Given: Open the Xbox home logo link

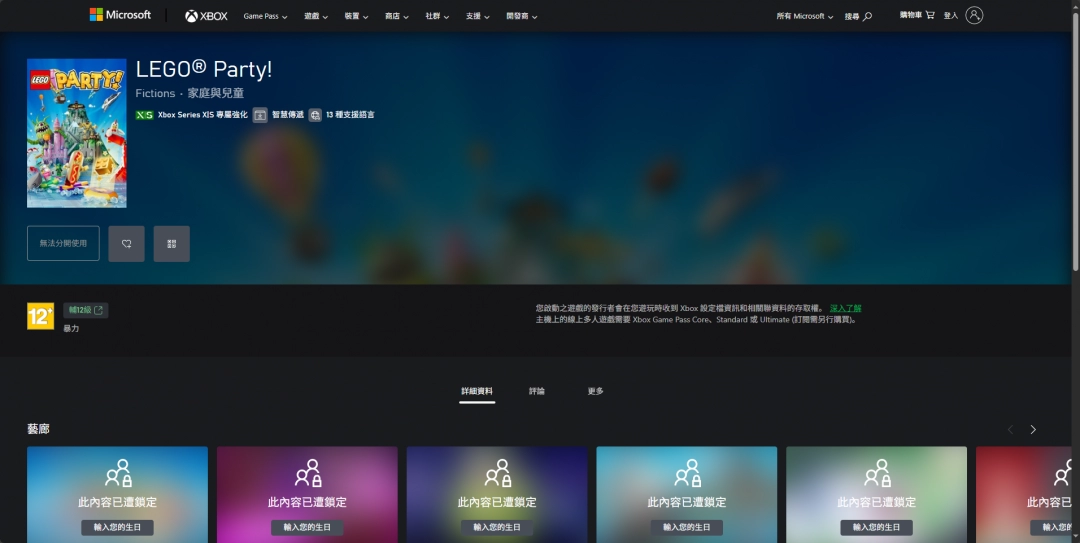Looking at the screenshot, I should pos(206,16).
